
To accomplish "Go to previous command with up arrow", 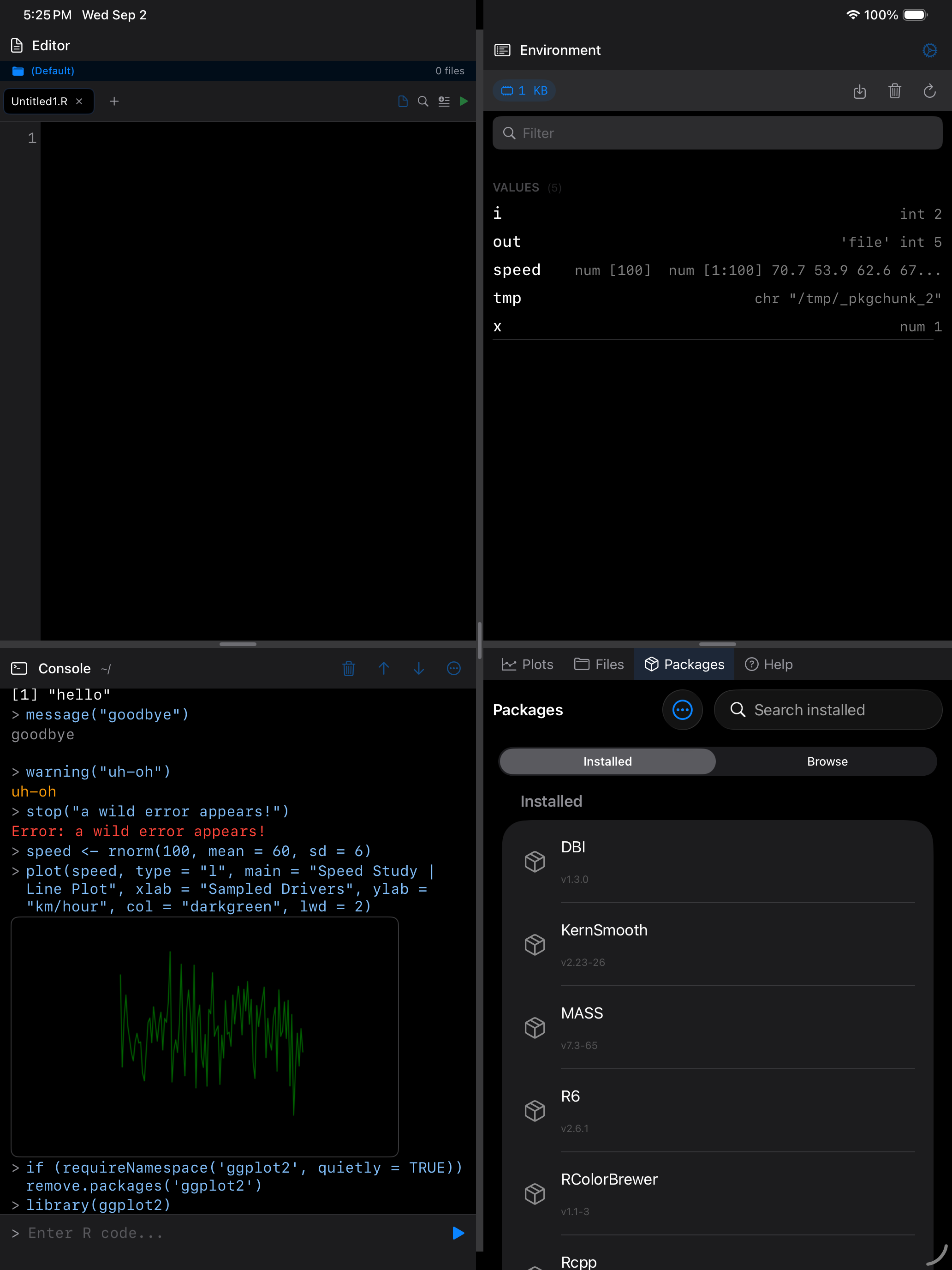I will tap(384, 668).
